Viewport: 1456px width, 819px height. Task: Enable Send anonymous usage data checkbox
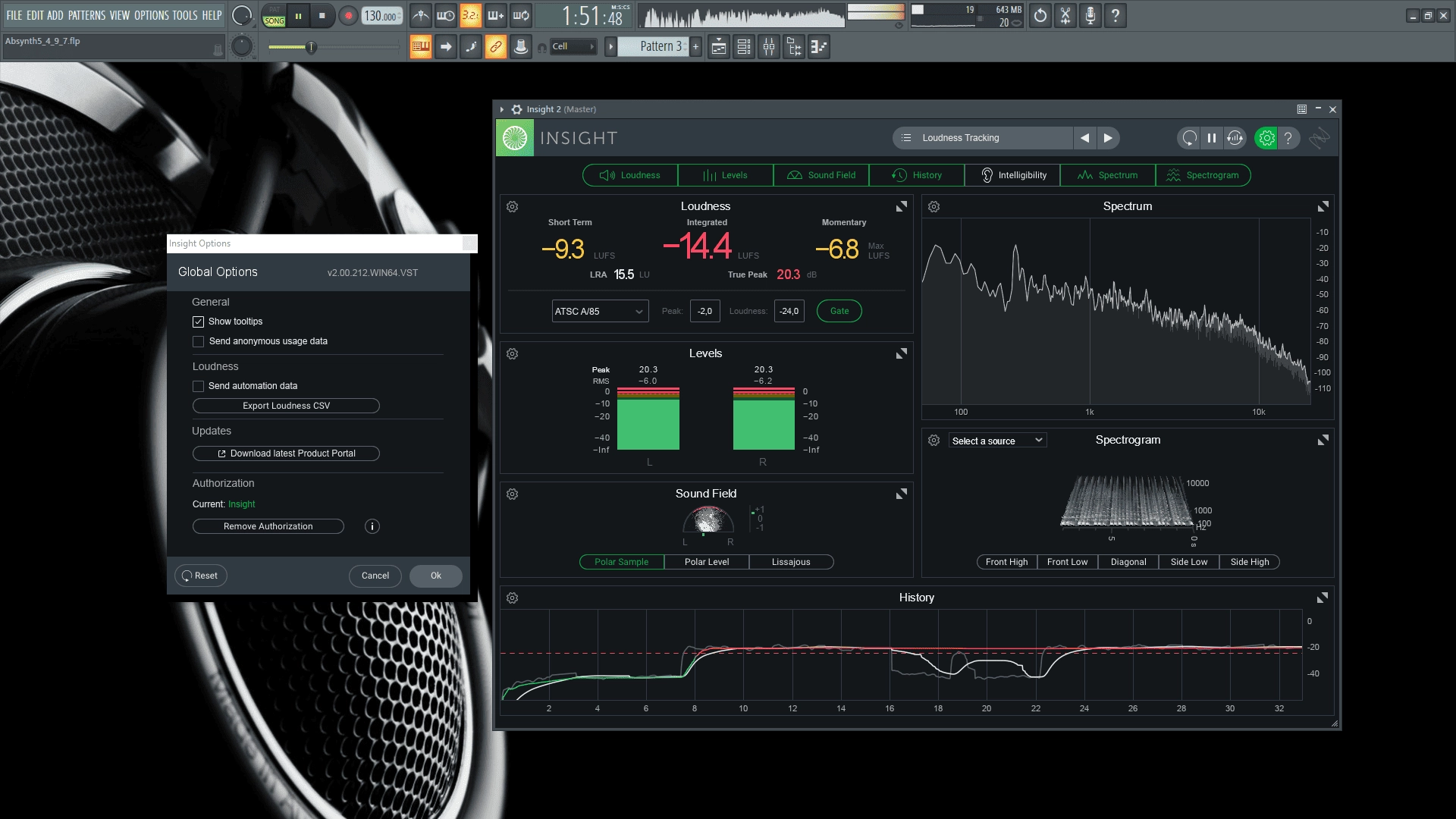coord(199,342)
